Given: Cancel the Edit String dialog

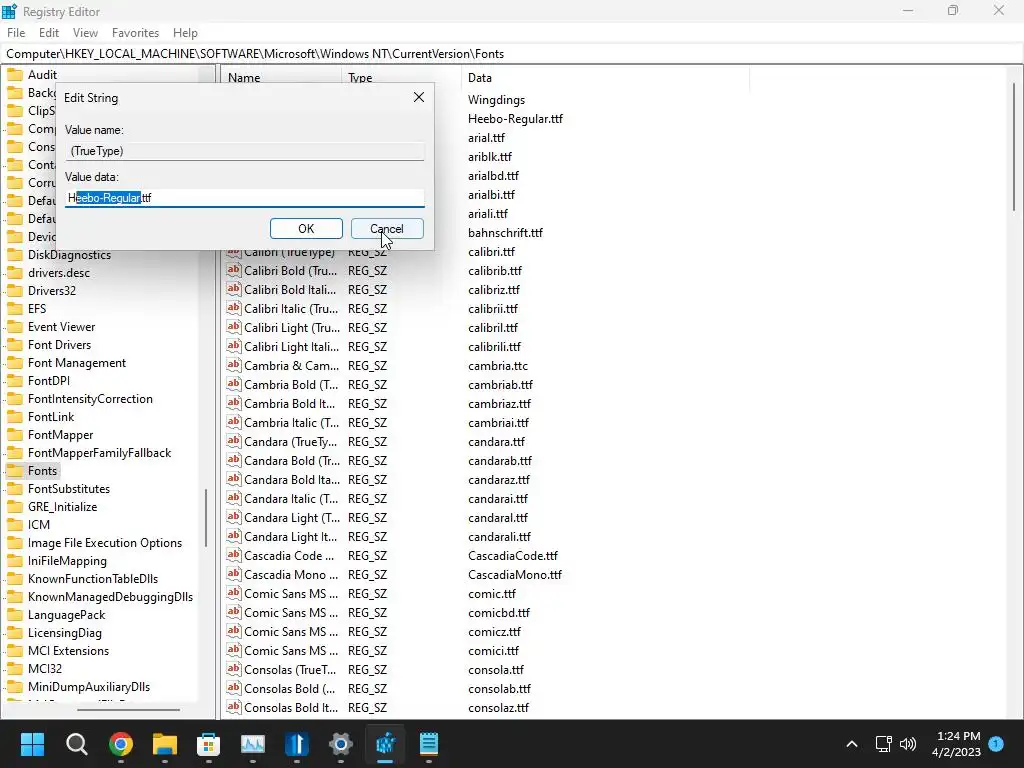Looking at the screenshot, I should pyautogui.click(x=387, y=229).
